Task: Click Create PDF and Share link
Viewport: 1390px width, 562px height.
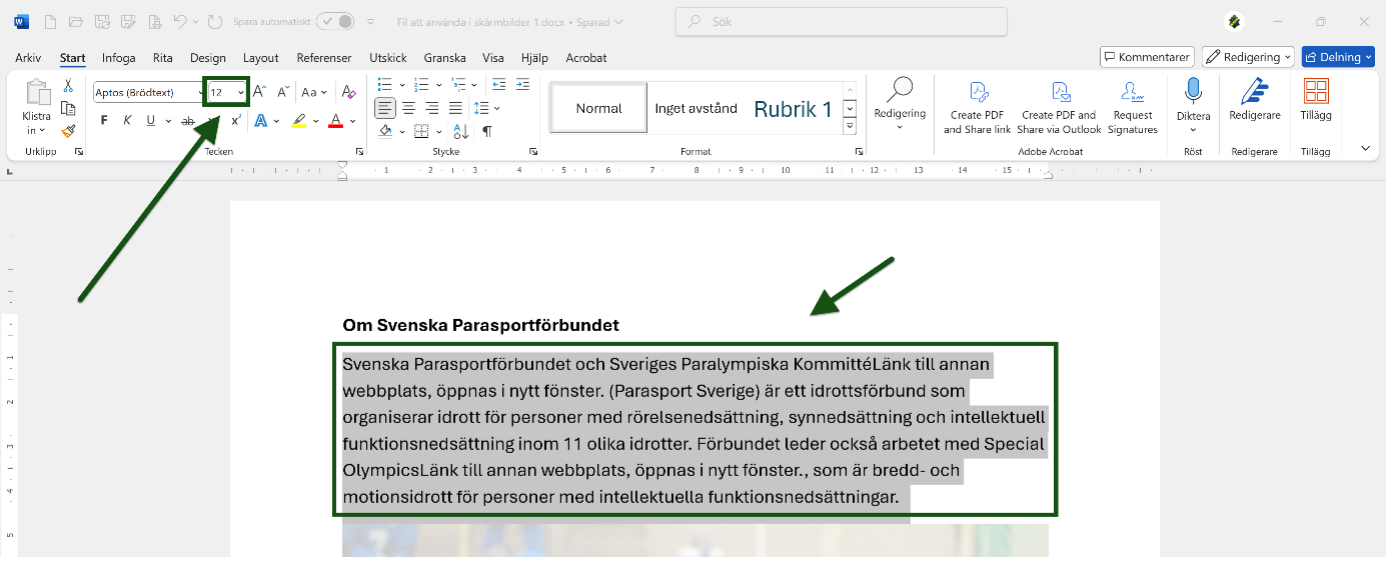Action: click(x=977, y=108)
